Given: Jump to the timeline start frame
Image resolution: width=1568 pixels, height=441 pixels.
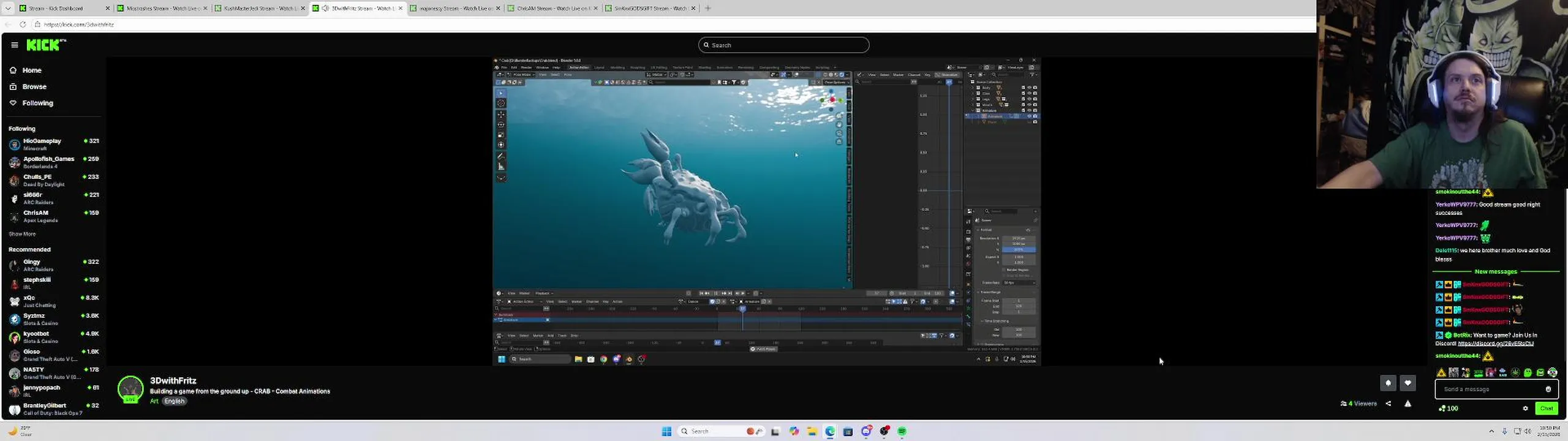Looking at the screenshot, I should click(701, 293).
